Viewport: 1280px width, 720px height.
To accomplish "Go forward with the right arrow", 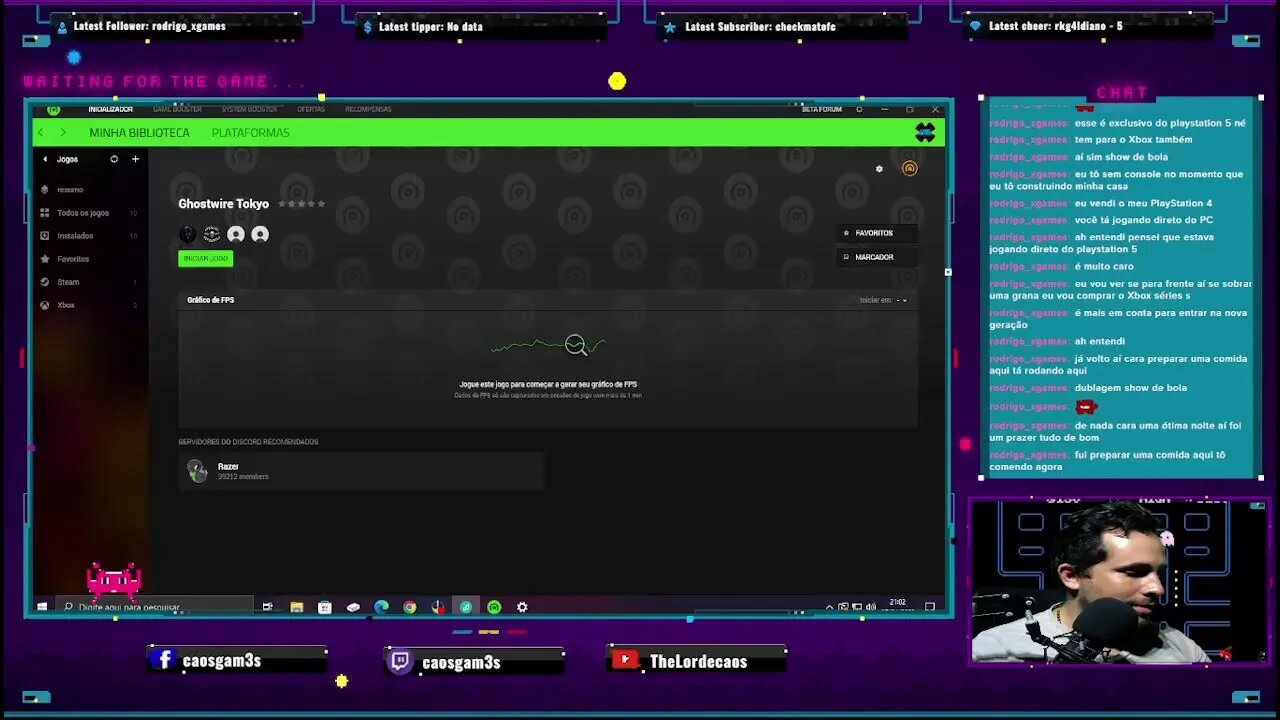I will point(62,132).
